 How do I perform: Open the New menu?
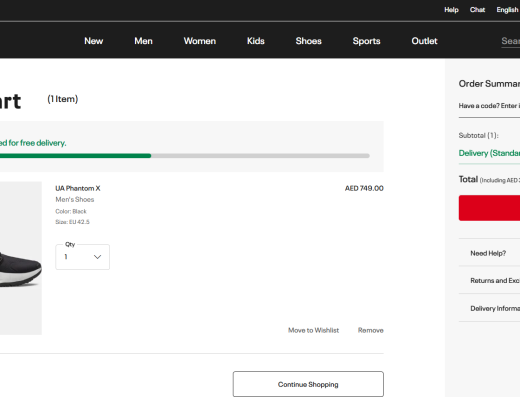pos(94,41)
